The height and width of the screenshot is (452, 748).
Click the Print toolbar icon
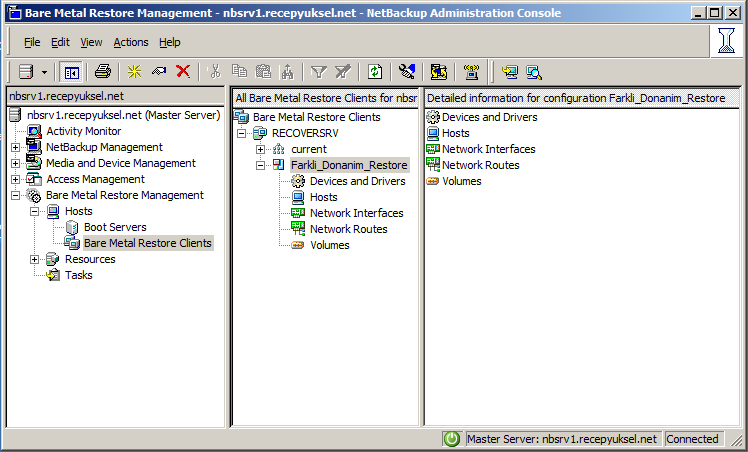pos(103,72)
